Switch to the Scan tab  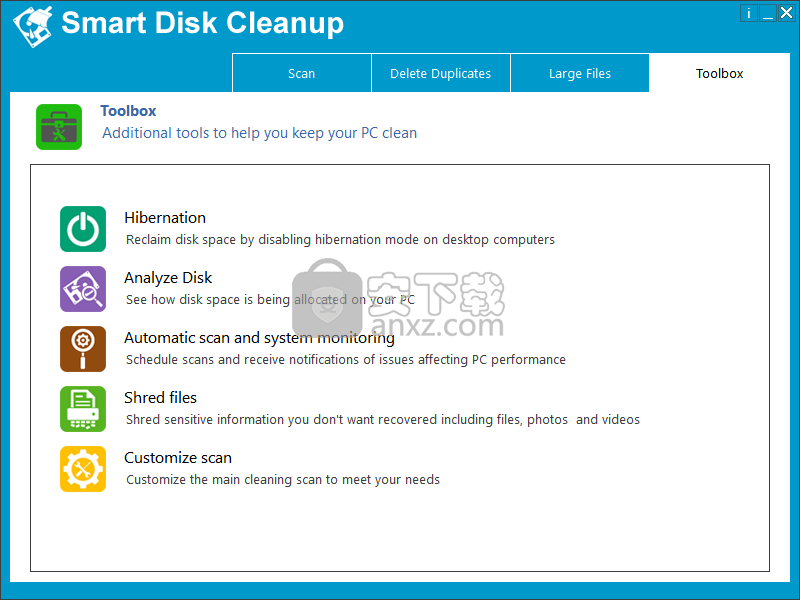point(302,73)
